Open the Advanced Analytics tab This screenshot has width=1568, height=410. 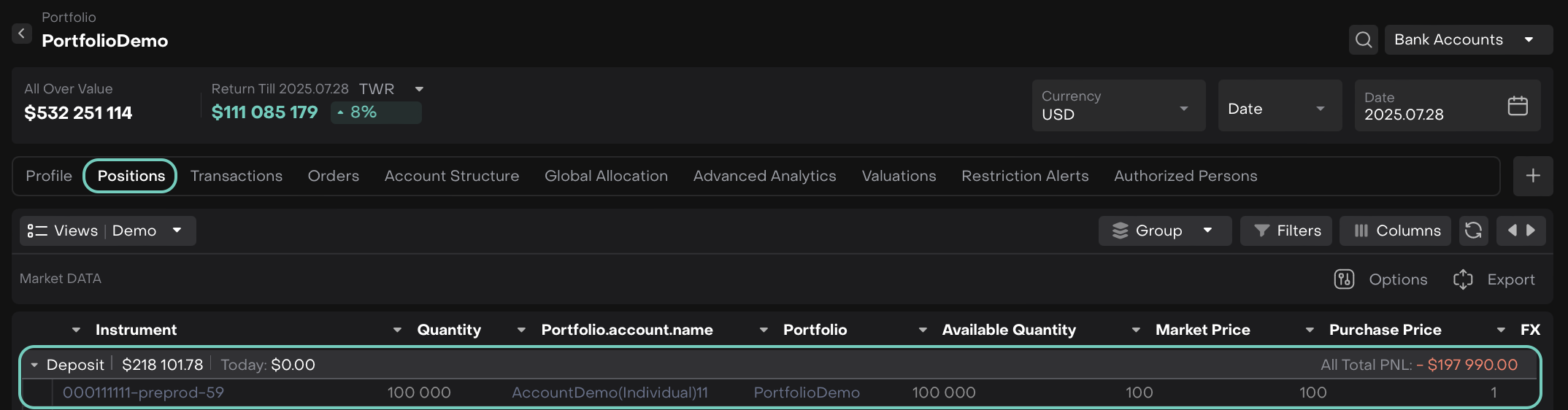click(764, 176)
